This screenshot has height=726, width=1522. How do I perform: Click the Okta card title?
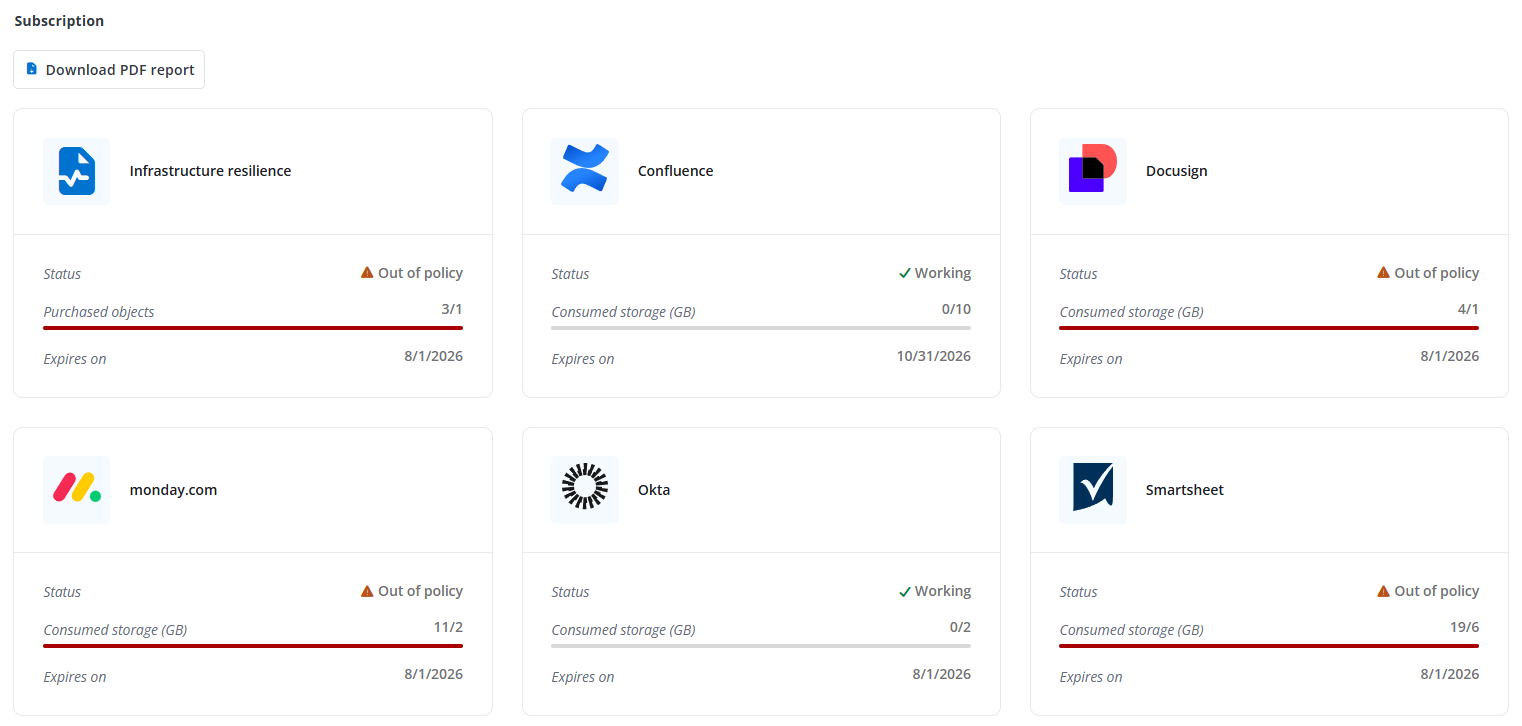654,490
